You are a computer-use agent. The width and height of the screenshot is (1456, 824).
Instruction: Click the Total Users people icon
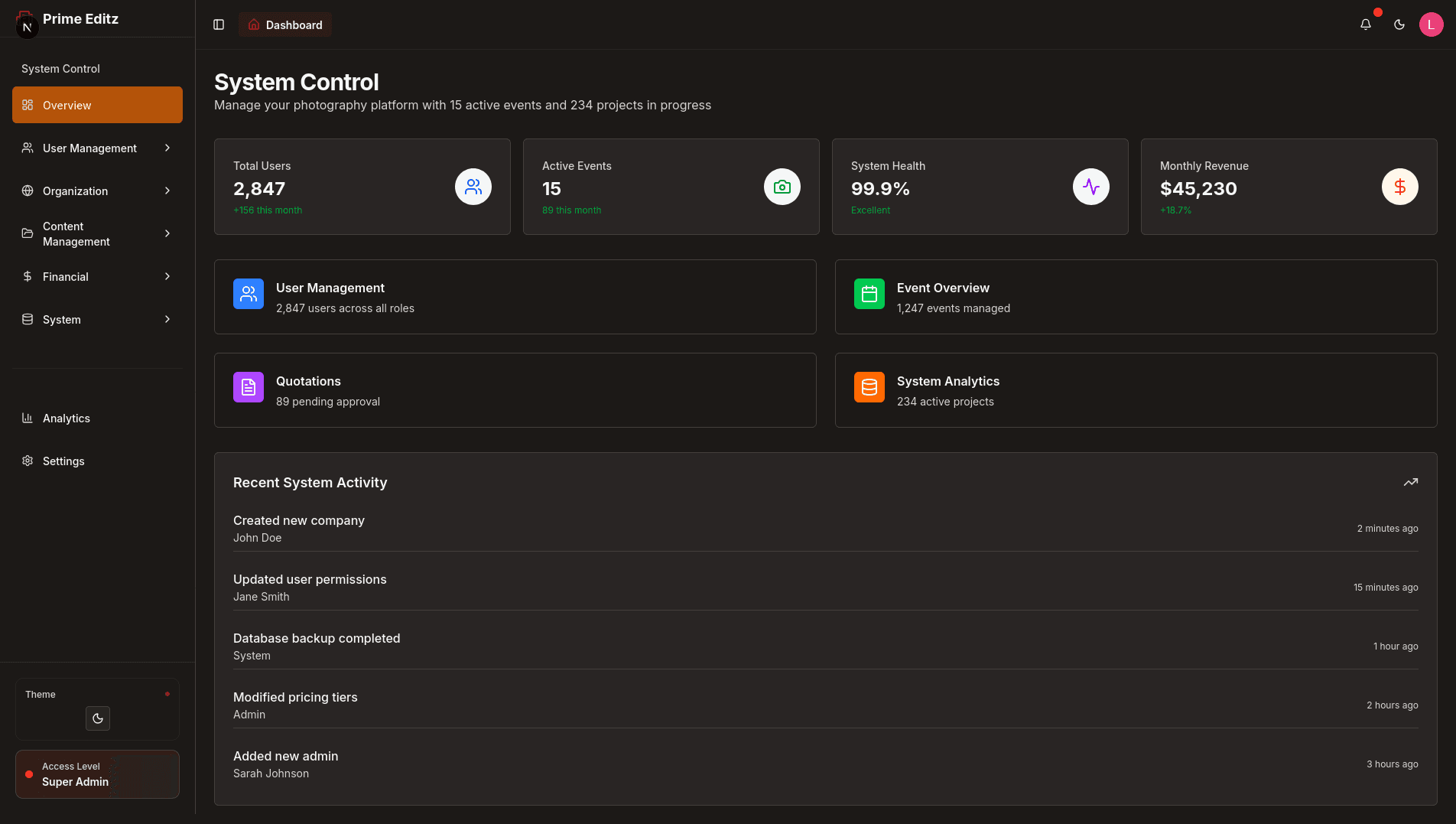coord(473,187)
